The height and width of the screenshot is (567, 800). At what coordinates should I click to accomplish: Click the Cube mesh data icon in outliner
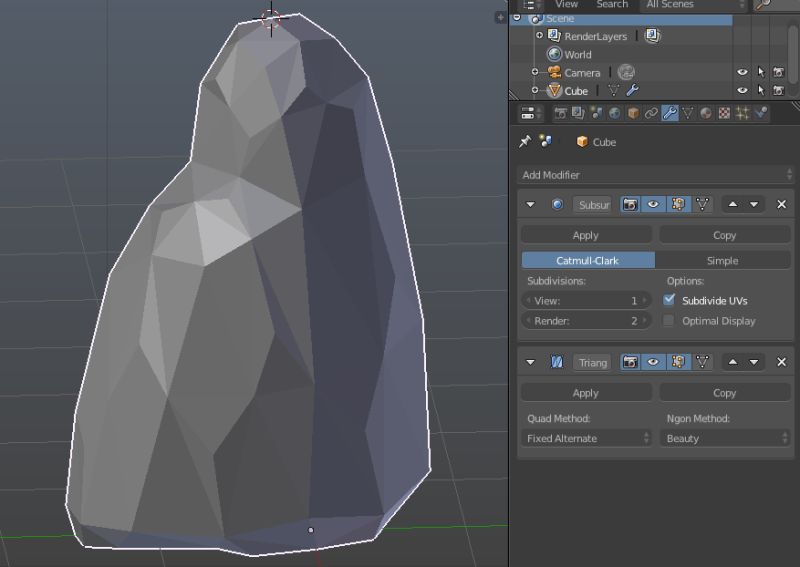(x=614, y=90)
